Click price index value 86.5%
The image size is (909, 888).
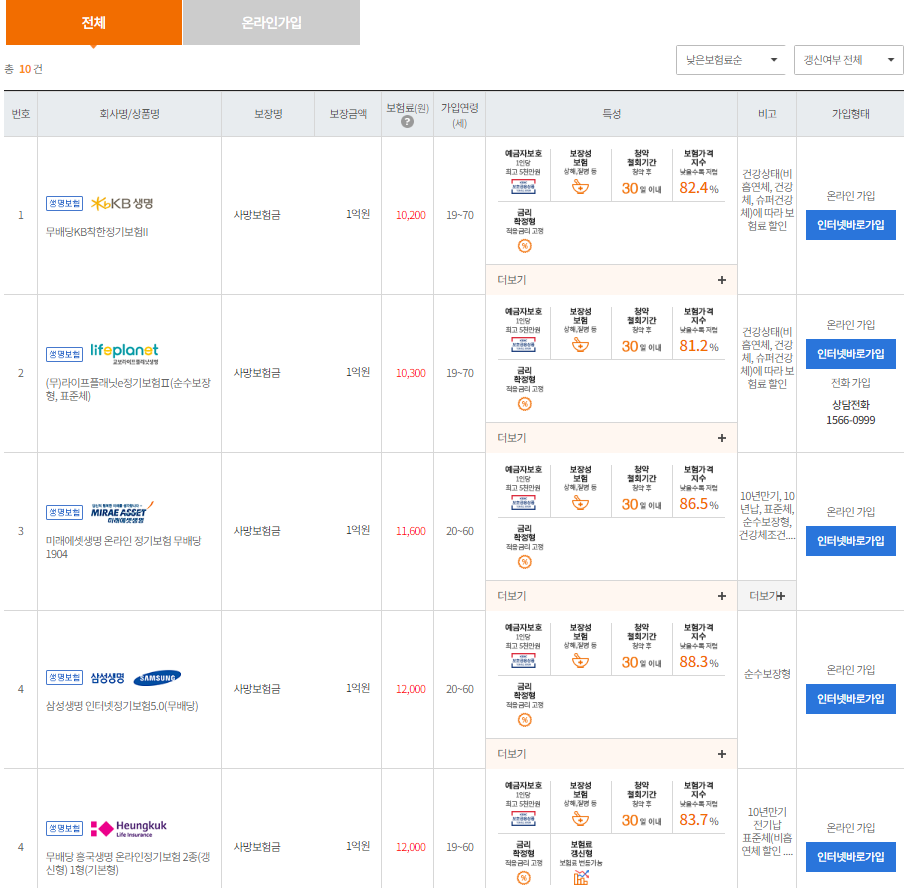click(699, 504)
